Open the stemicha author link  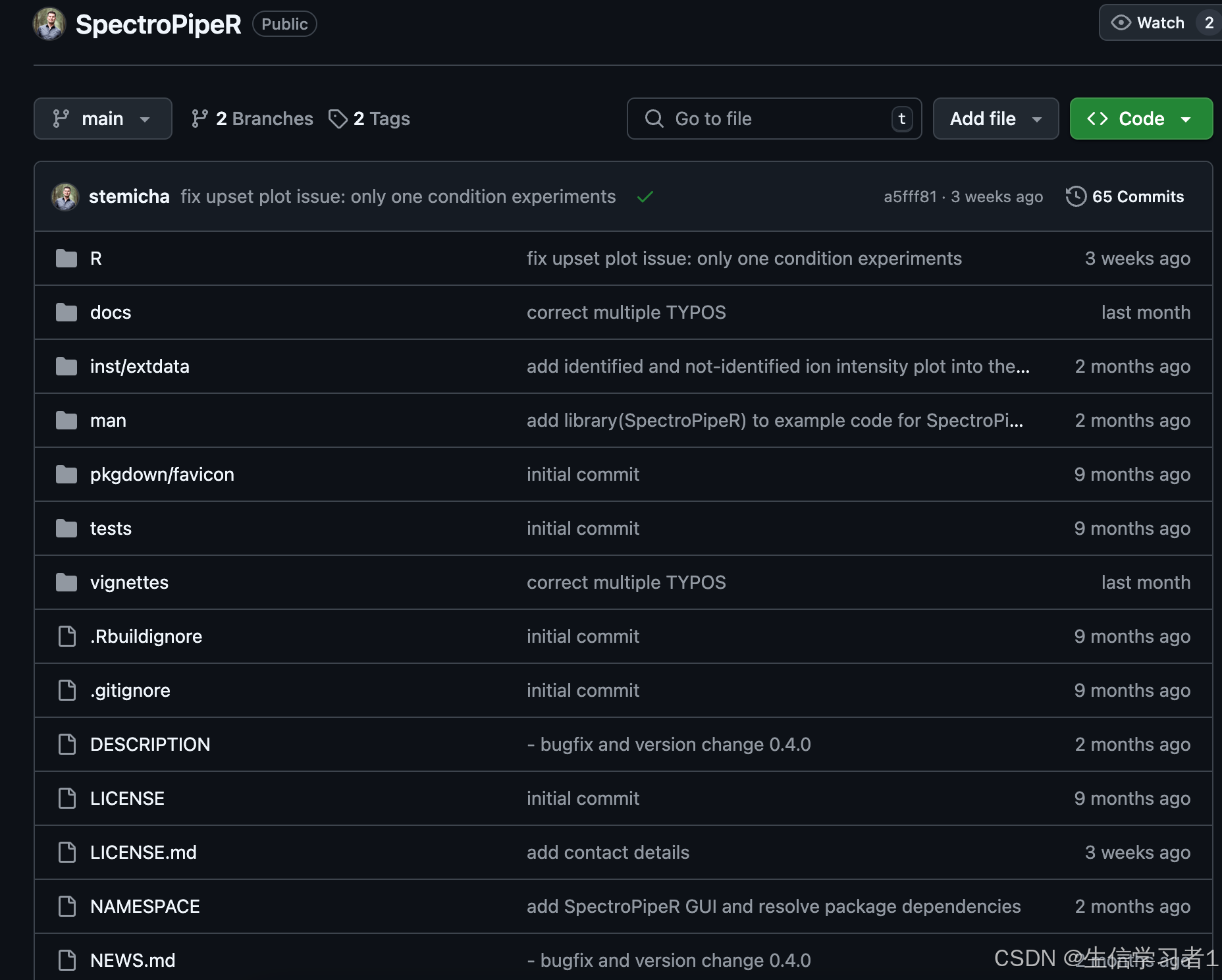129,197
